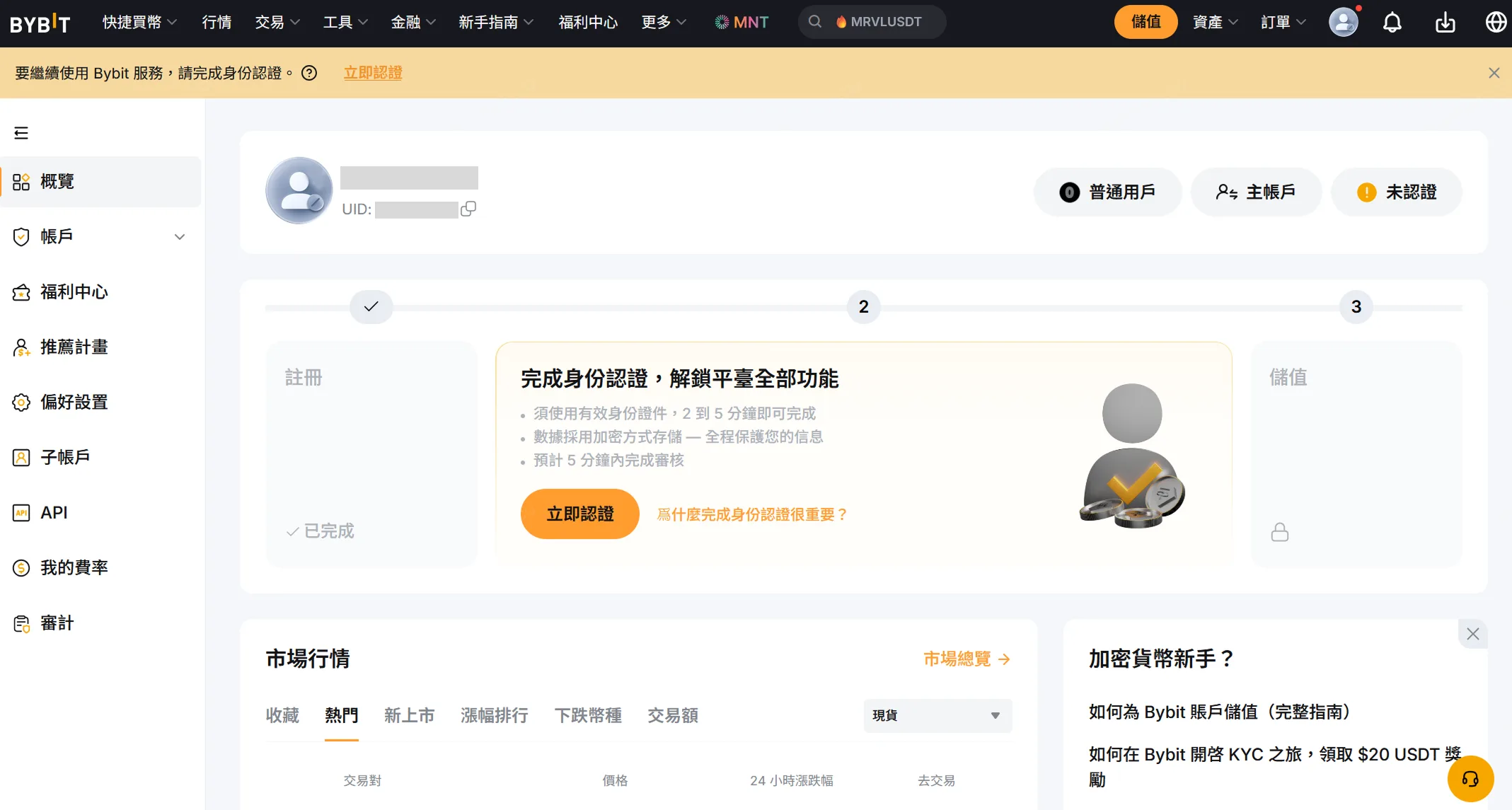Click the 價格 column header

pos(615,780)
